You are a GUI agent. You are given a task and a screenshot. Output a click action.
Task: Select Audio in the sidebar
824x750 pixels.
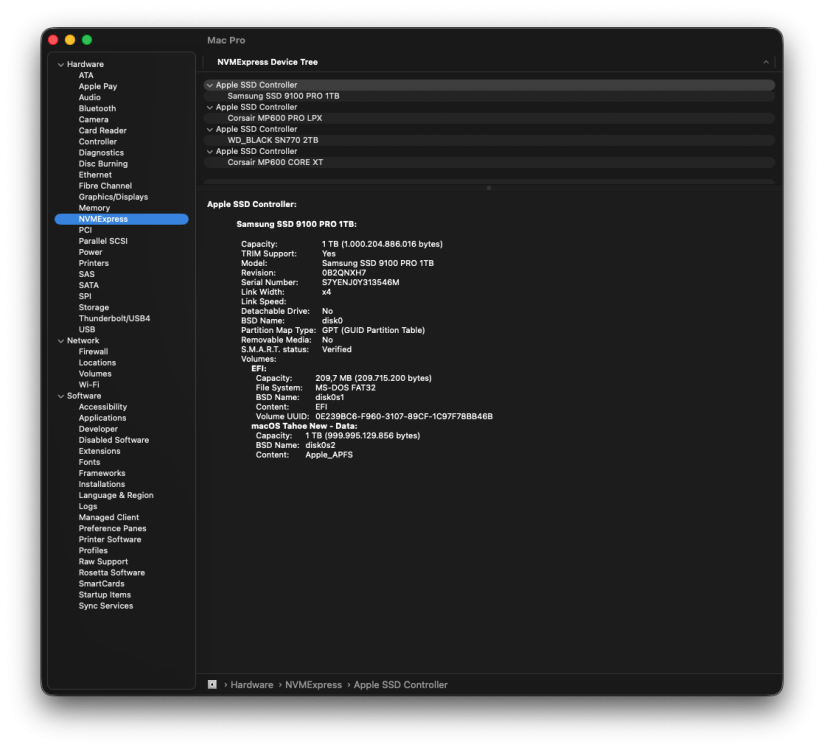click(x=90, y=97)
